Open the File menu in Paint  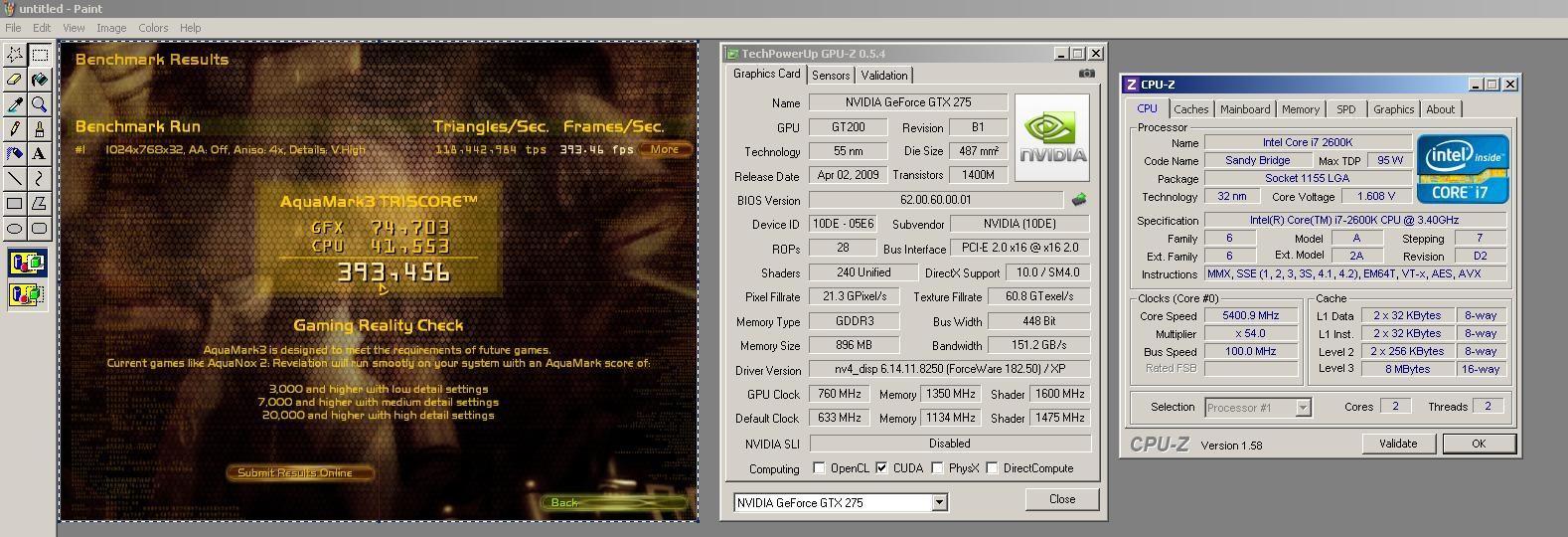[13, 28]
